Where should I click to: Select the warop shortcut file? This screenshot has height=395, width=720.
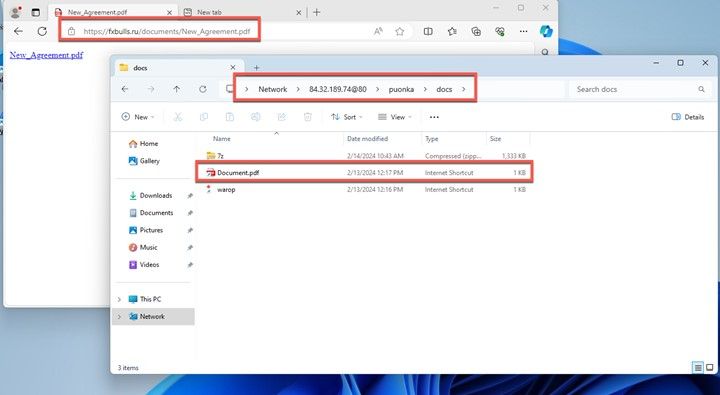click(x=366, y=190)
